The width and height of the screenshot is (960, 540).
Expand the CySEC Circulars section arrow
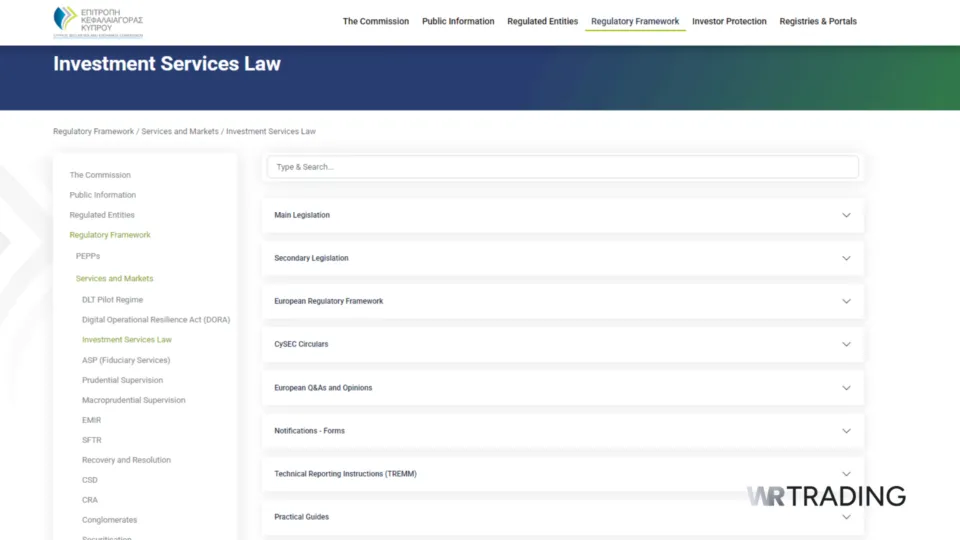[846, 344]
